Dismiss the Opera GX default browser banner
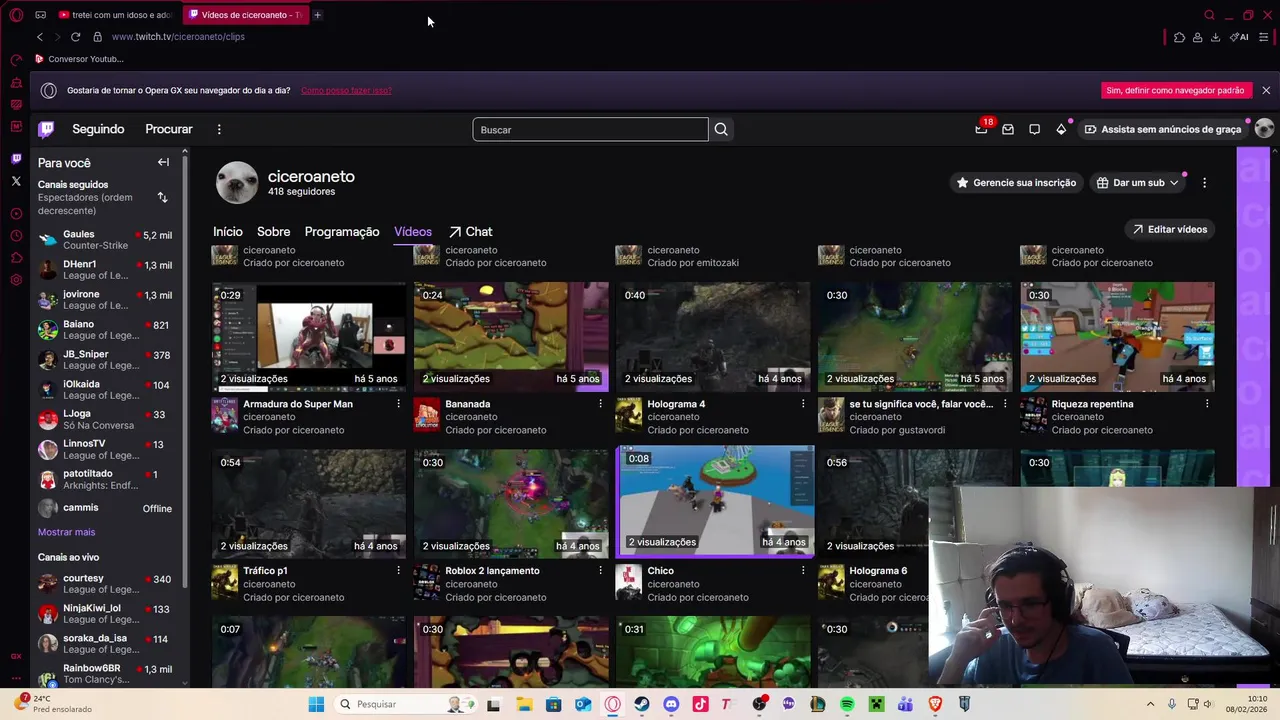Viewport: 1280px width, 720px height. [1266, 90]
